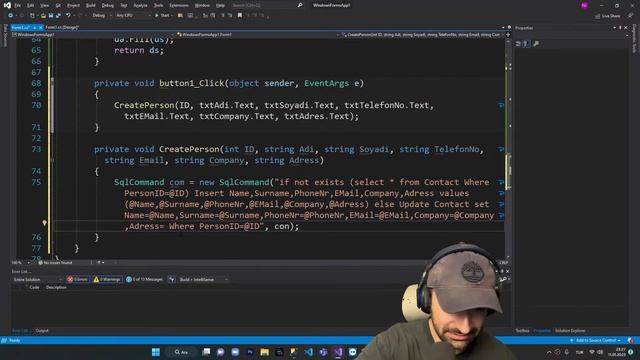Image resolution: width=640 pixels, height=360 pixels.
Task: Toggle the 0 Warnings filter
Action: [107, 280]
